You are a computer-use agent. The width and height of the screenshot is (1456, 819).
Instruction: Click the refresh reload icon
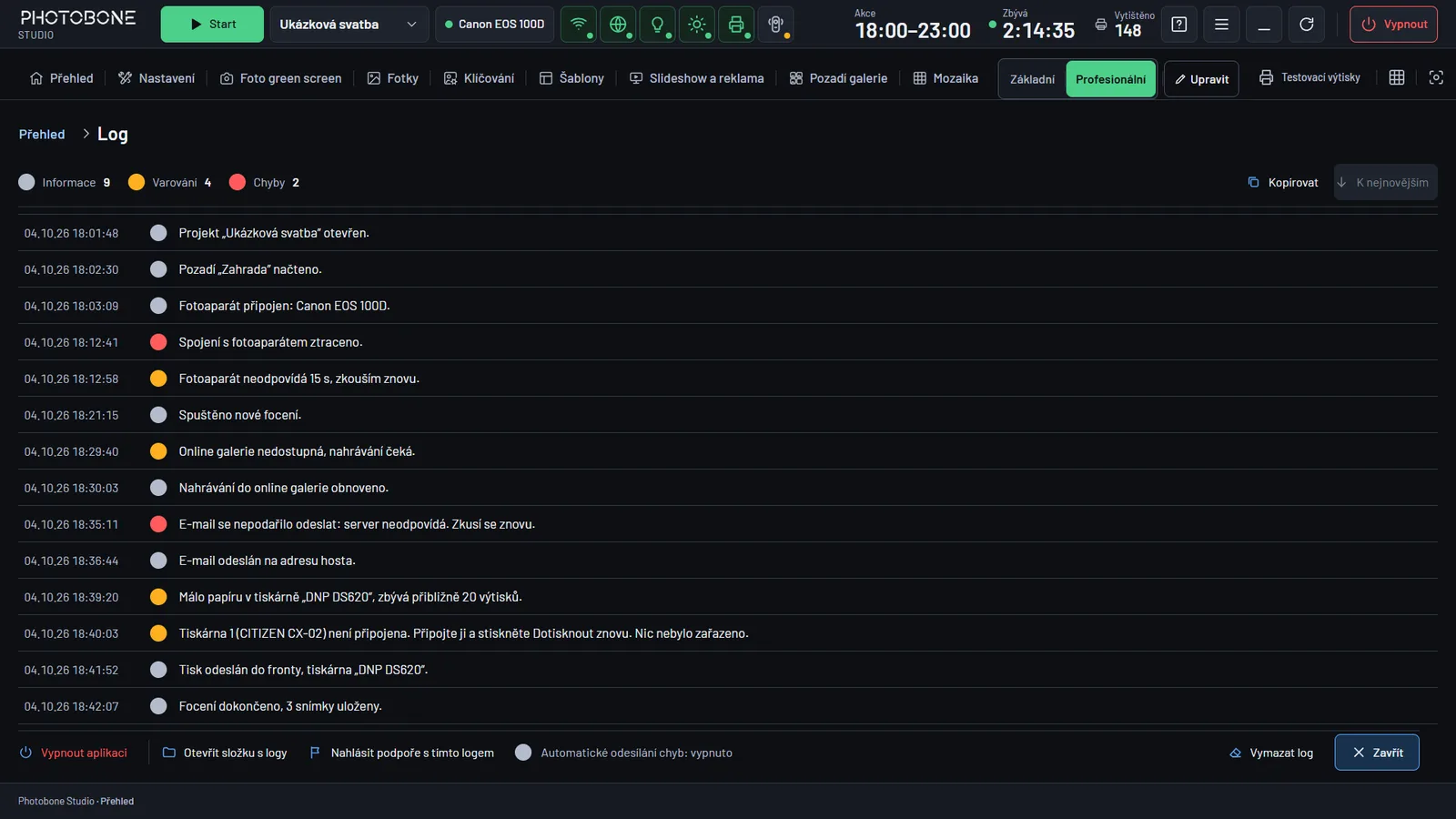pos(1307,25)
